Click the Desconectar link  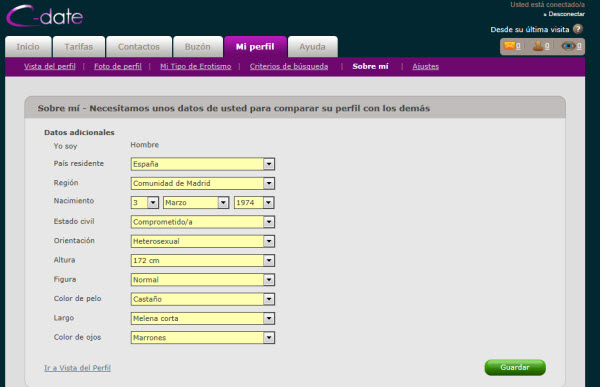coord(566,14)
